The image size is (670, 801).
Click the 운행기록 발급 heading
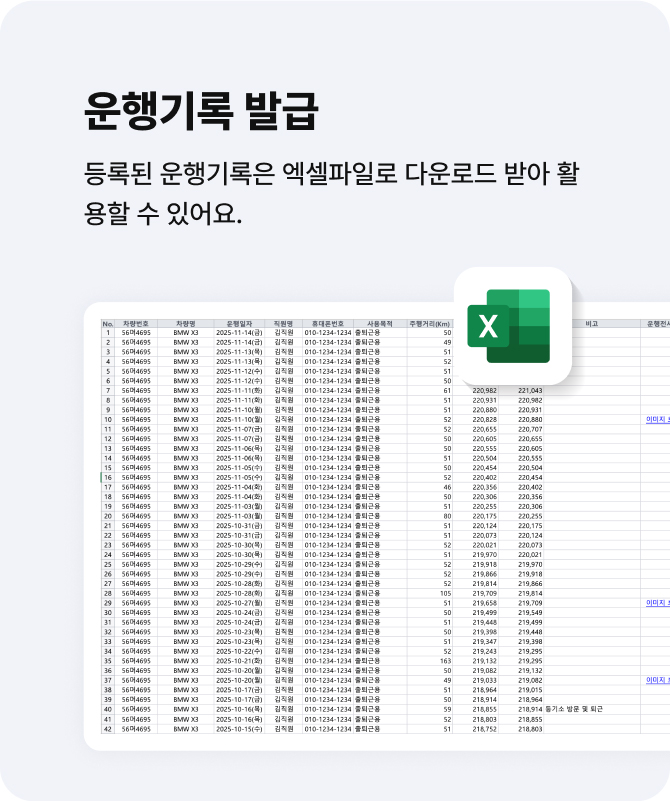point(201,111)
